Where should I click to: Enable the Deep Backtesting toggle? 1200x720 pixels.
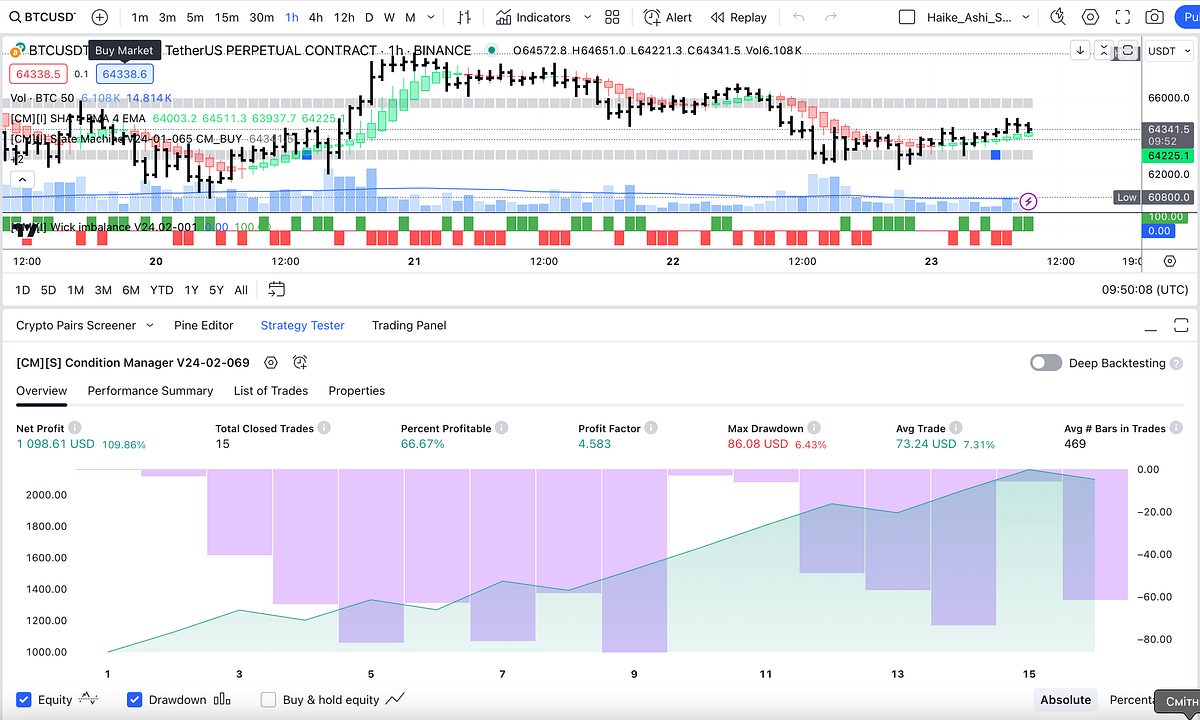[1046, 363]
